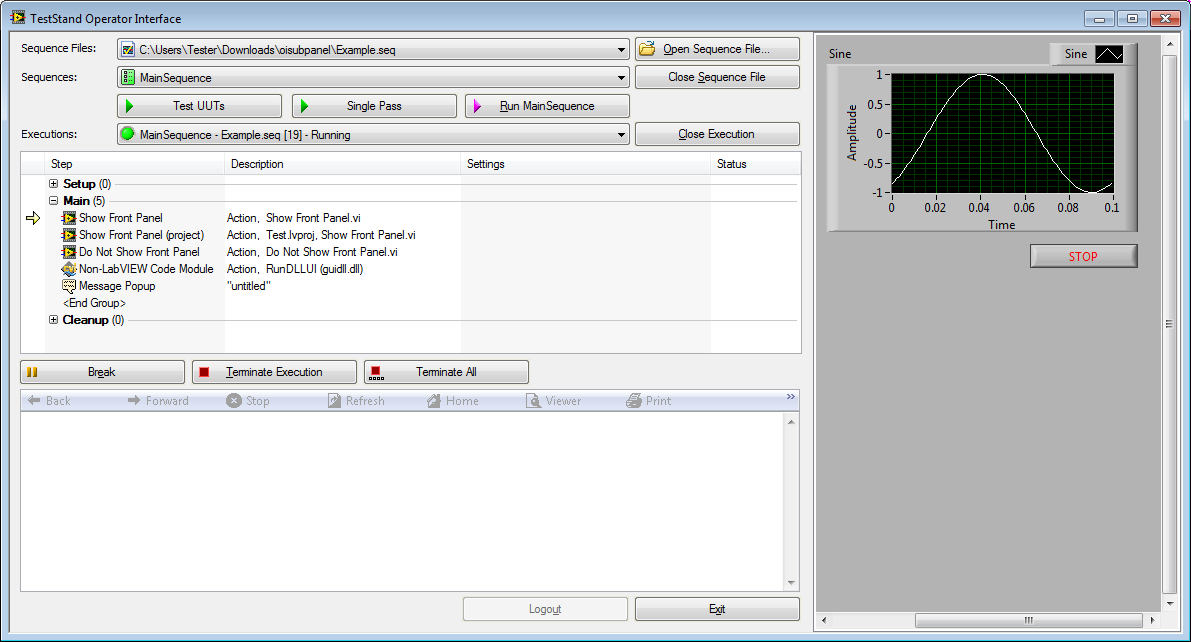Click Forward in report toolbar
Viewport: 1191px width, 642px height.
pyautogui.click(x=158, y=400)
